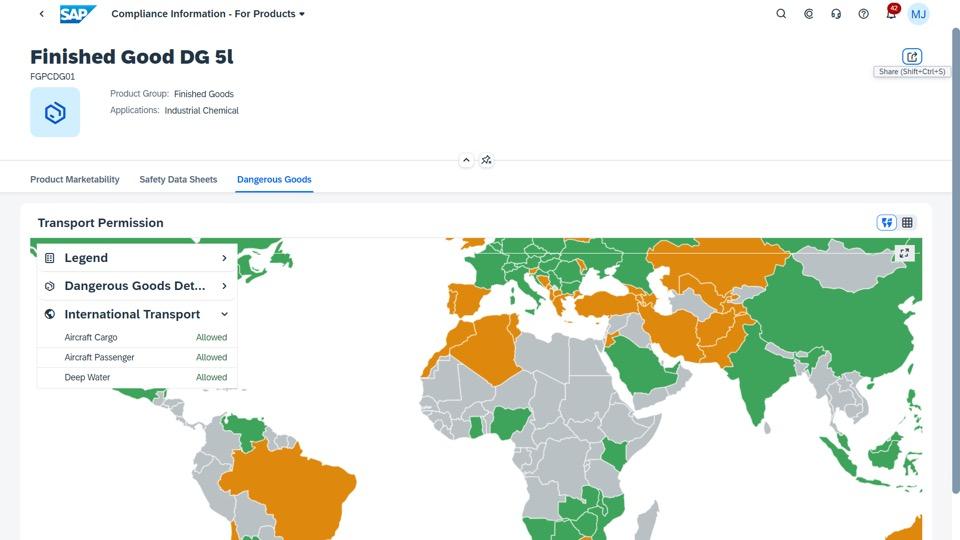Switch to table view toggle
The height and width of the screenshot is (540, 960).
click(x=908, y=223)
